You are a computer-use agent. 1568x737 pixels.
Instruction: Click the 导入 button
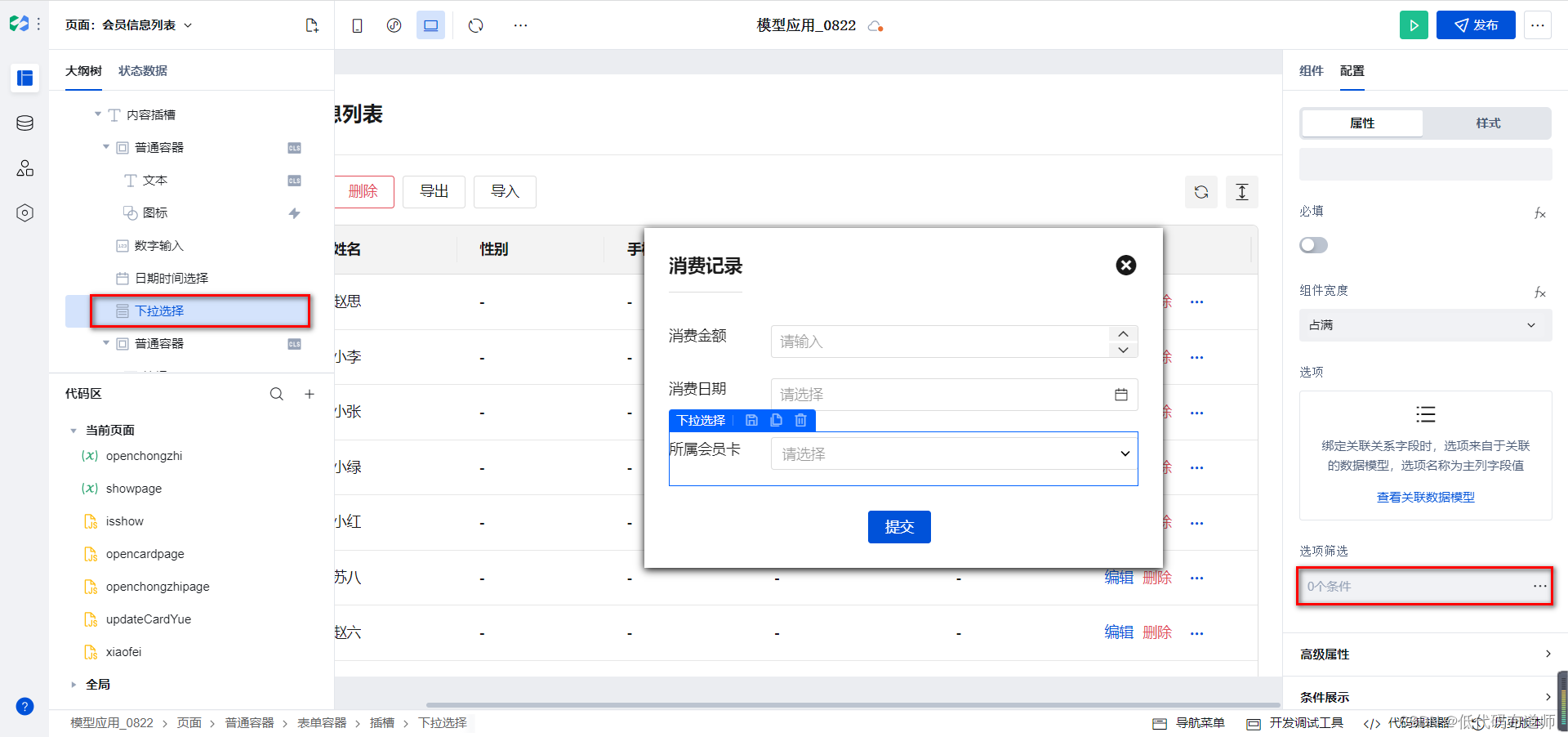(x=505, y=192)
